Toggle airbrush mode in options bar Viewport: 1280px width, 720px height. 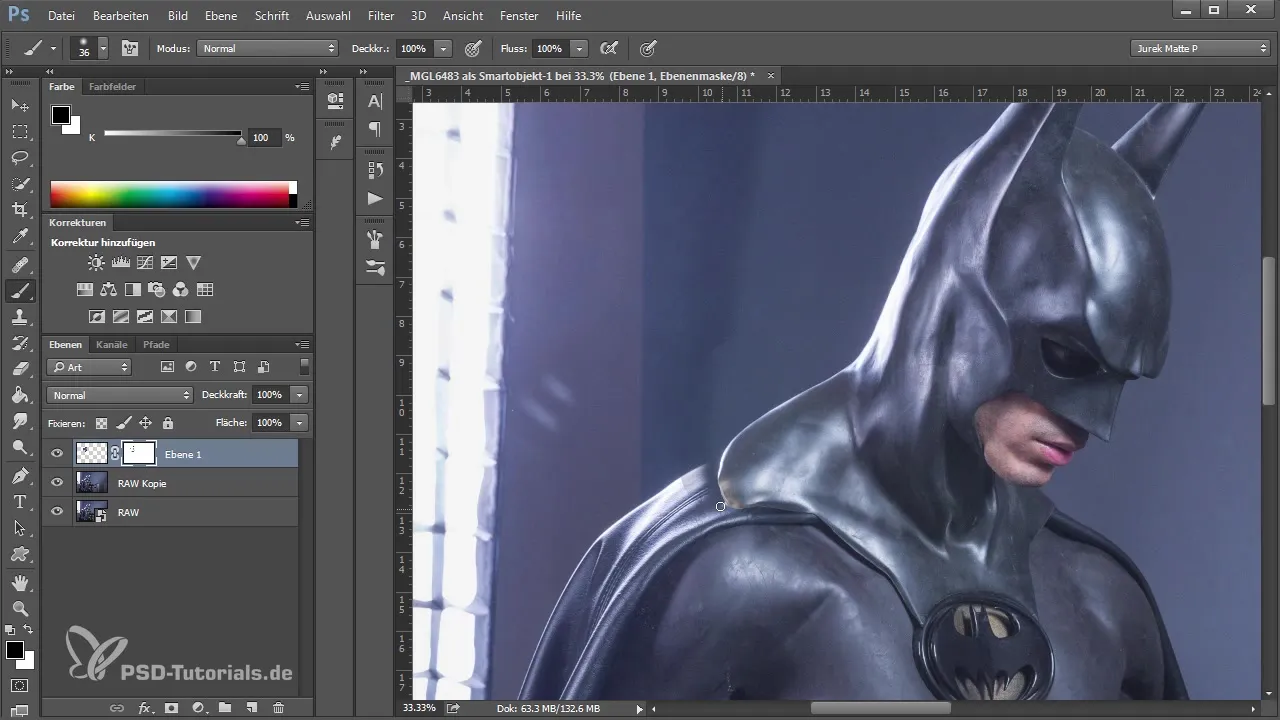[607, 48]
